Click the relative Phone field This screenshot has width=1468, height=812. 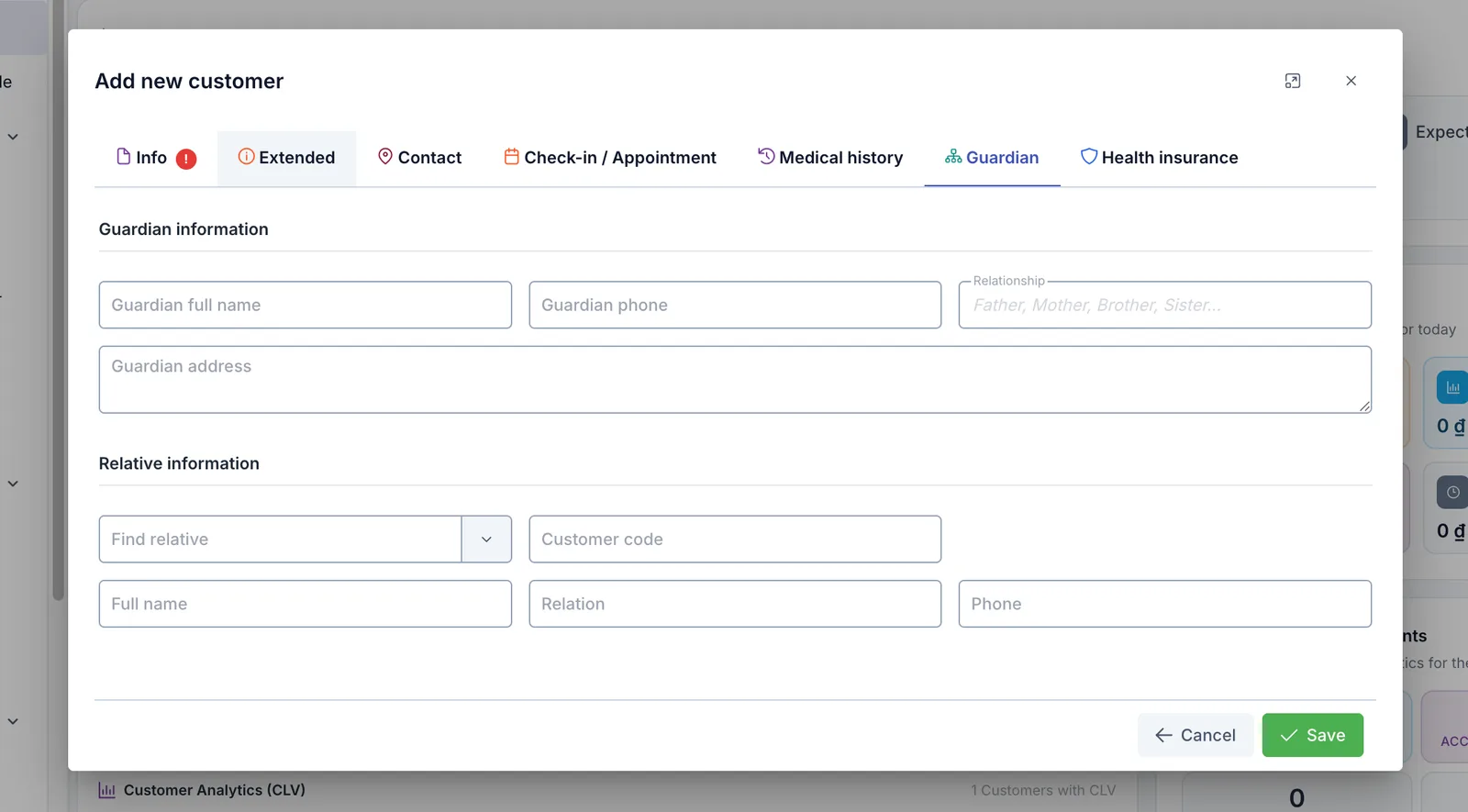[x=1165, y=604]
